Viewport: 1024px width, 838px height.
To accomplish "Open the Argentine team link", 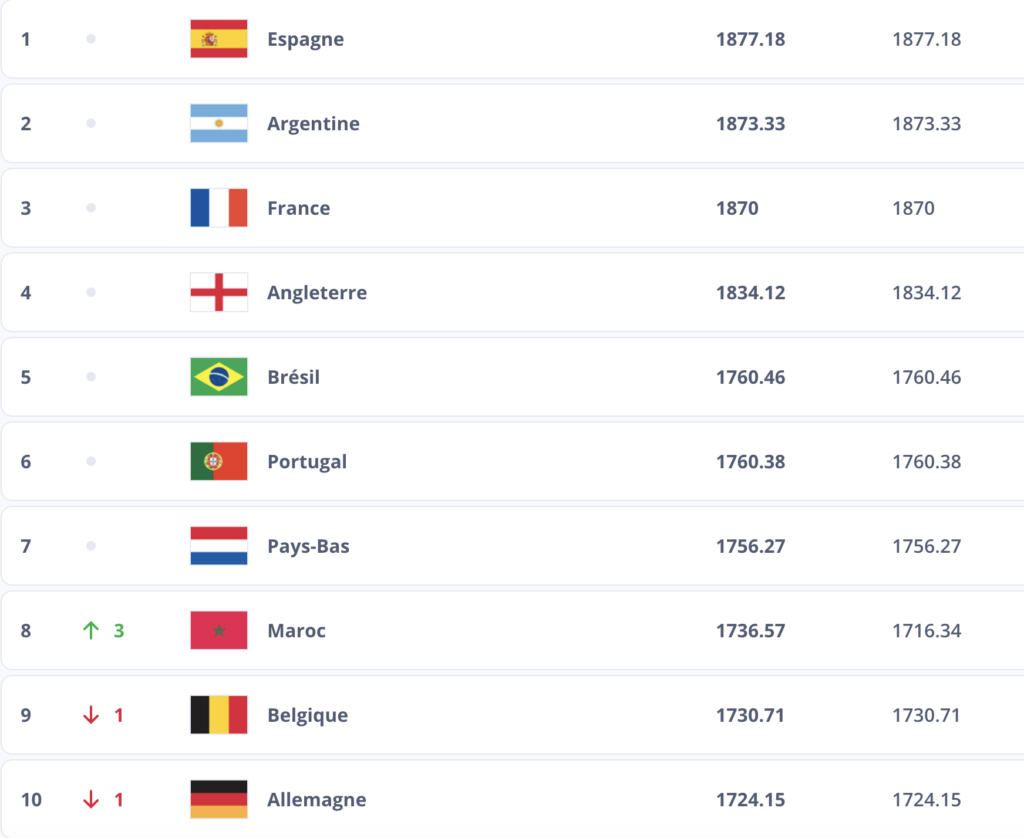I will coord(313,124).
